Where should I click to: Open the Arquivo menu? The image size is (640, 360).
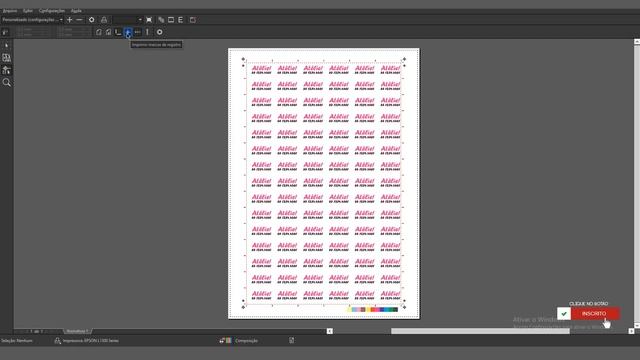coord(10,11)
